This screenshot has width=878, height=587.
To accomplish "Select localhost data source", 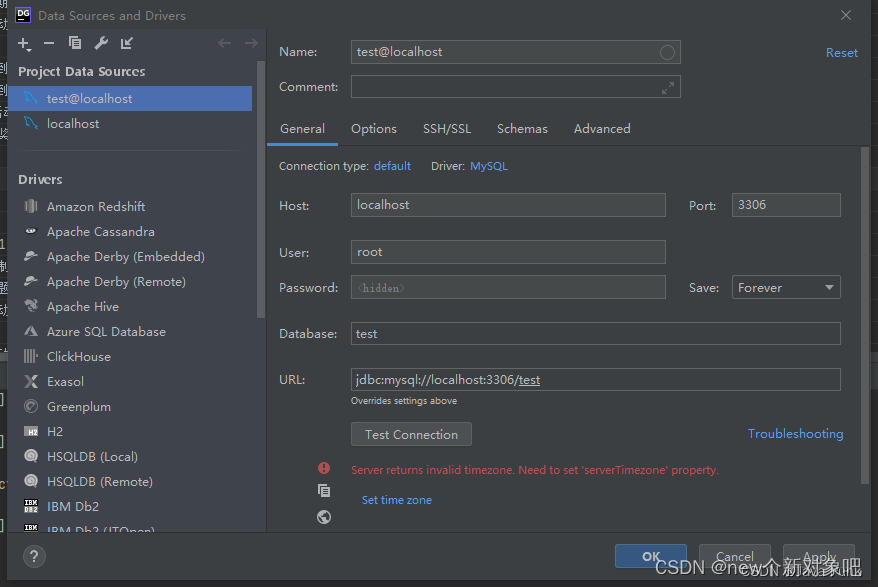I will point(130,124).
